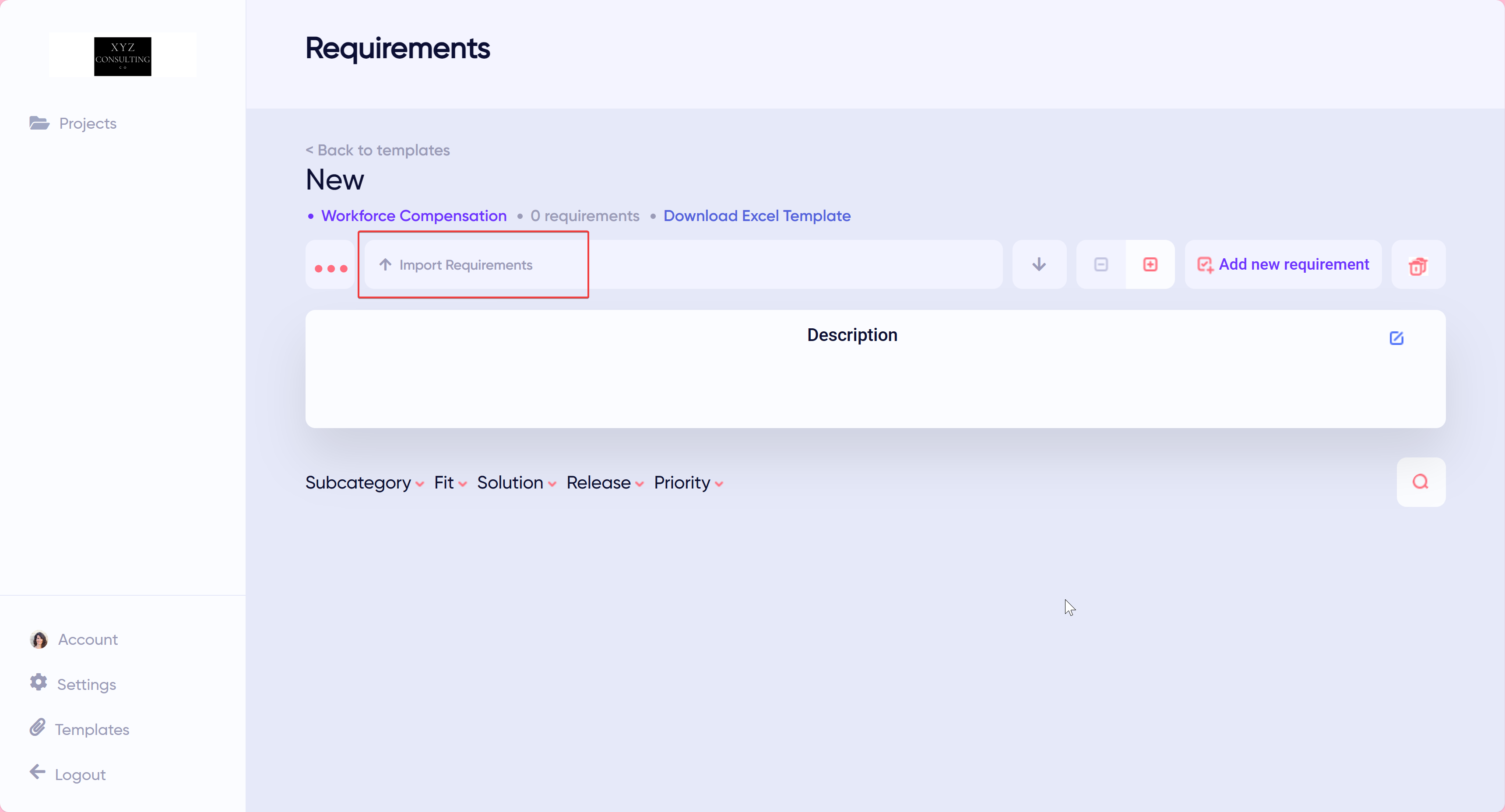Click the download arrow icon

click(x=1039, y=265)
